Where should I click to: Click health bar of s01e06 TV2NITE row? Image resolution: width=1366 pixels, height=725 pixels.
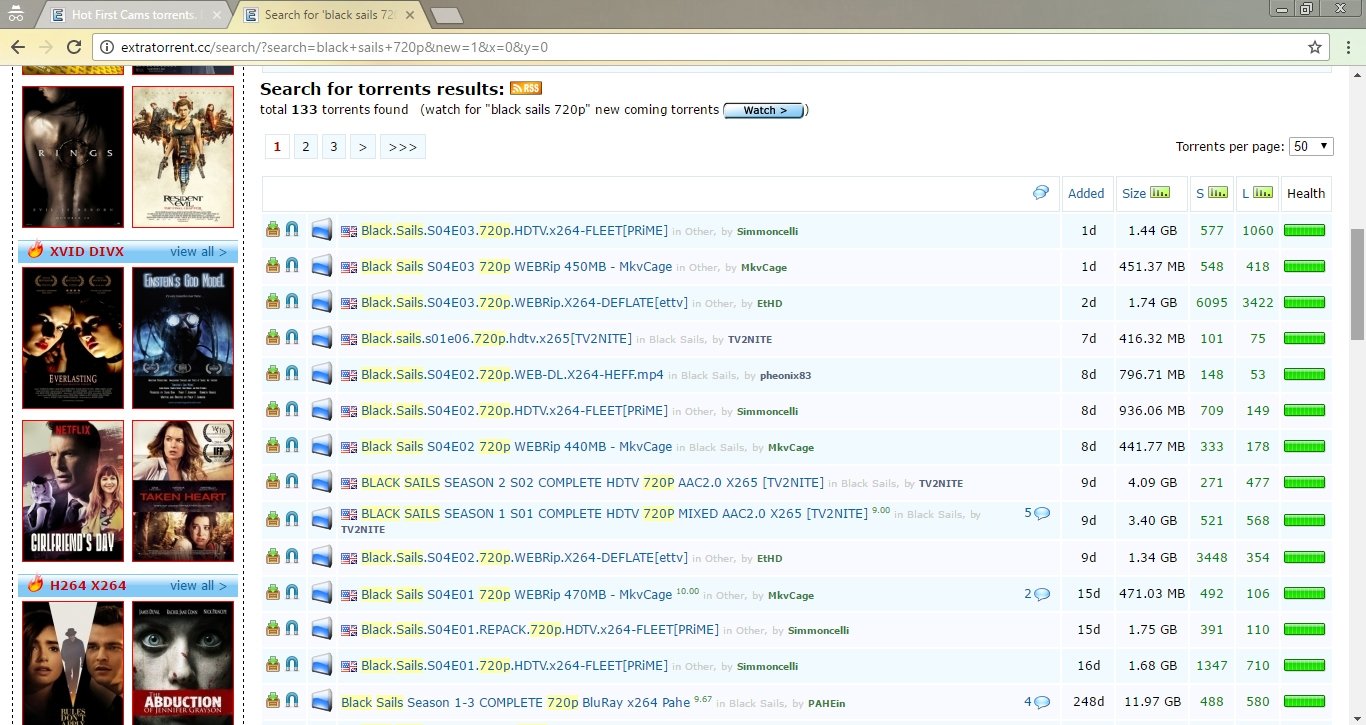point(1304,338)
